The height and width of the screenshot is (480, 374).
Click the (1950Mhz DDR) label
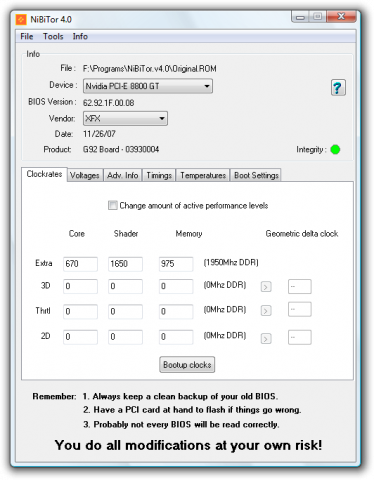231,263
